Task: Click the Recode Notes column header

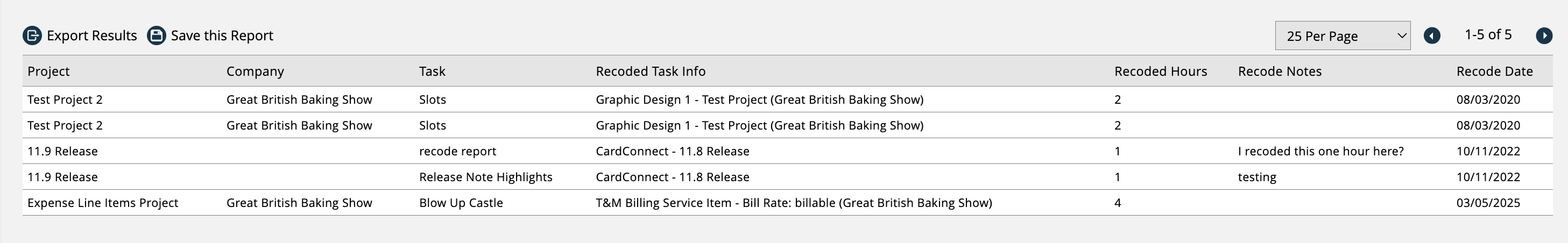Action: tap(1280, 72)
